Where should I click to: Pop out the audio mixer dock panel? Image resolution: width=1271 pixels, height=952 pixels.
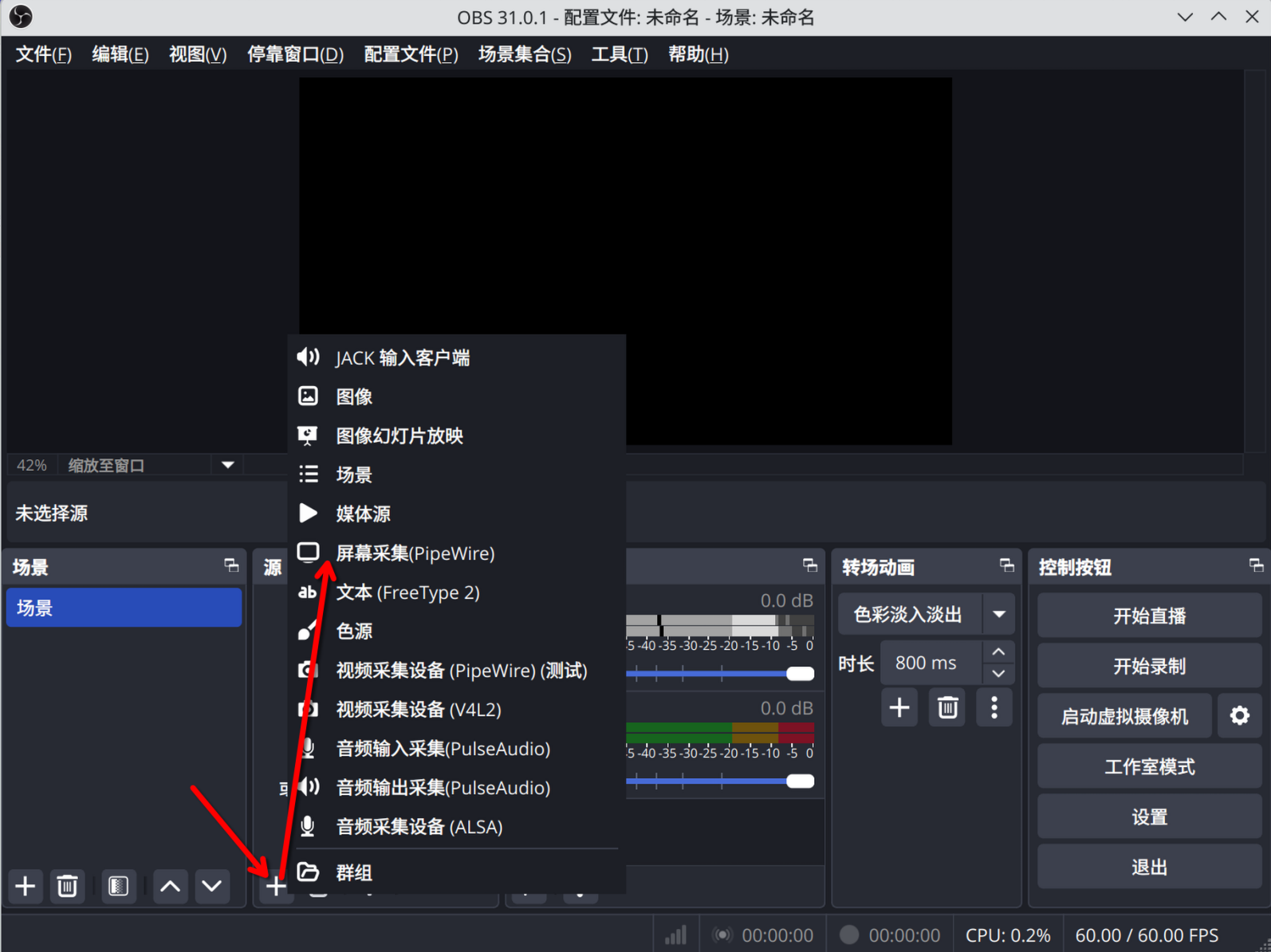click(x=810, y=565)
